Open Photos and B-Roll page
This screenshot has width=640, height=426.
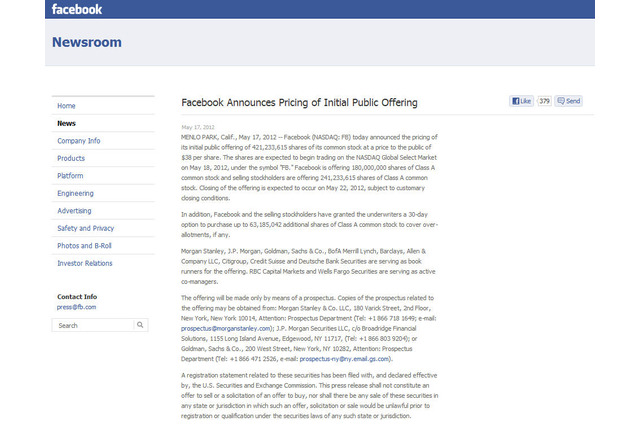(84, 246)
